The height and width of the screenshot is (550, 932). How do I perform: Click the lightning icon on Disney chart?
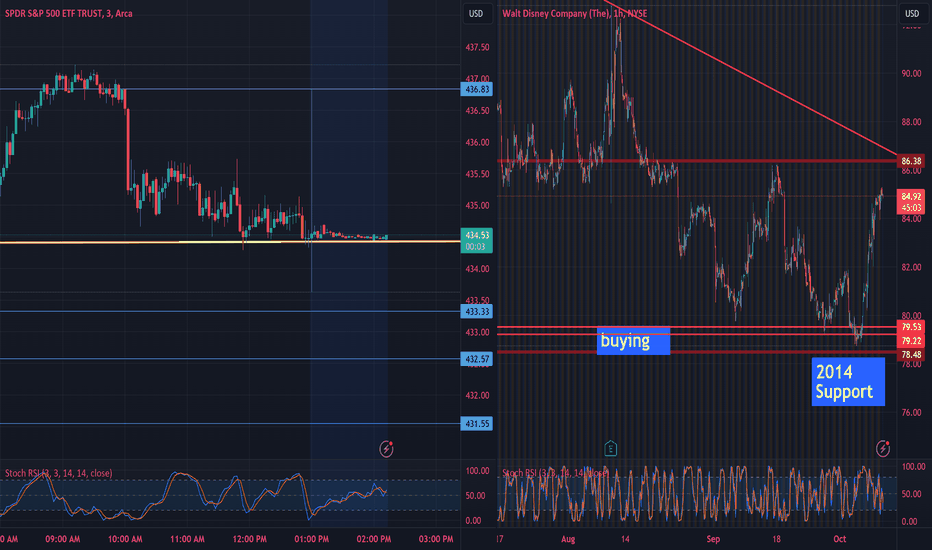pyautogui.click(x=883, y=448)
